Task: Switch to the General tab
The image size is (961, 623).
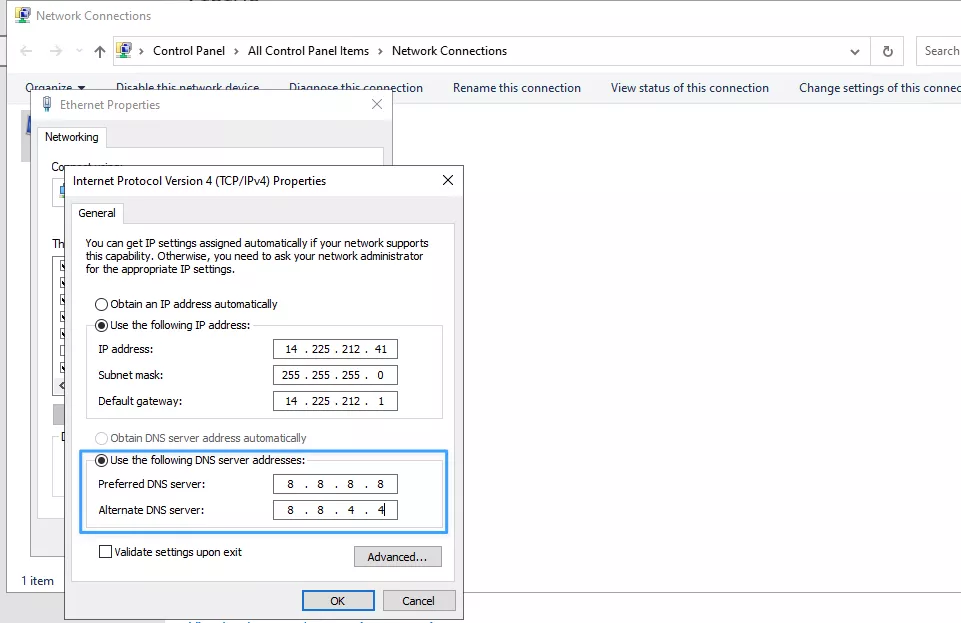Action: pyautogui.click(x=97, y=213)
